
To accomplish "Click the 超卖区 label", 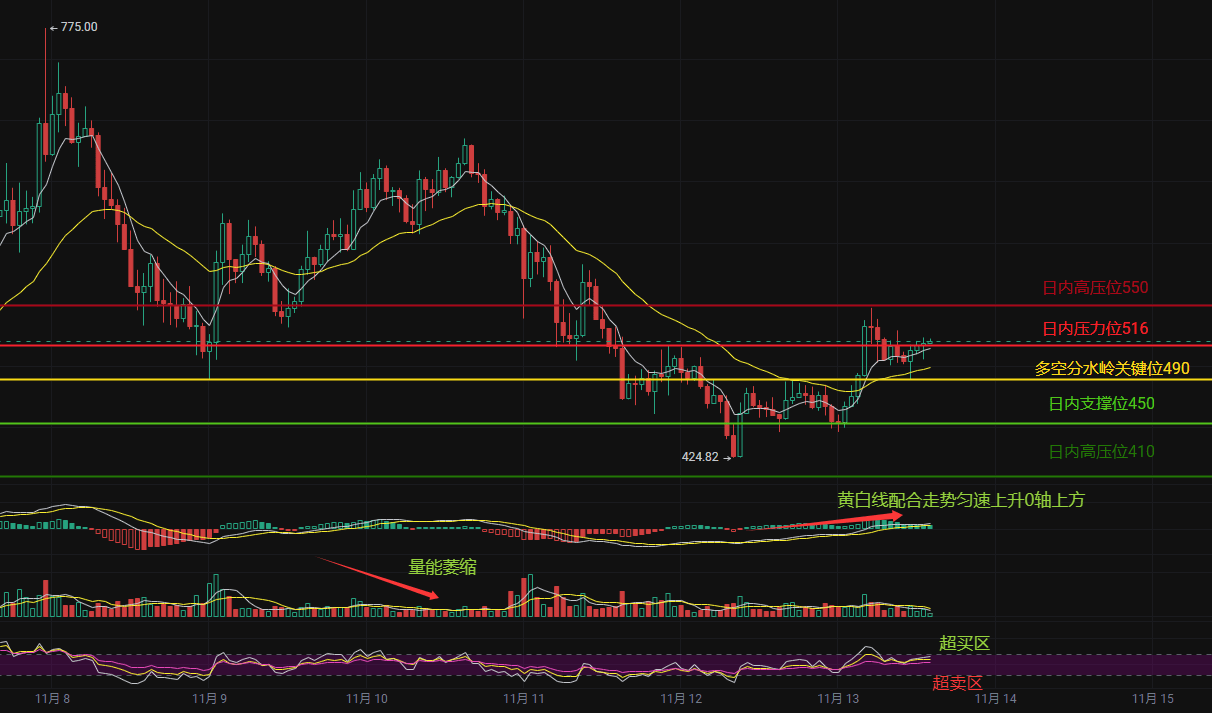I will [x=958, y=683].
